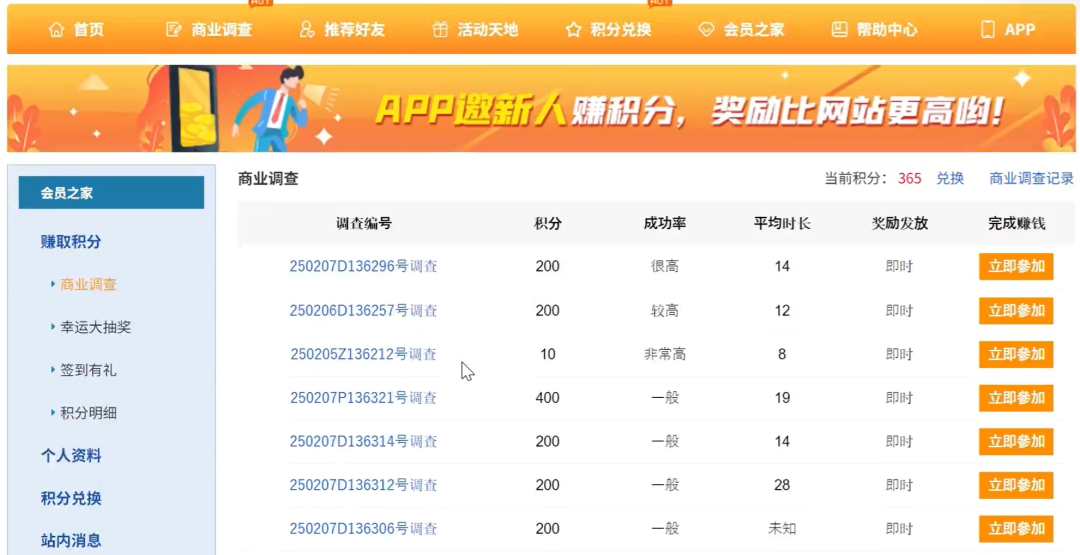Click the people icon beside 推荐好友
Viewport: 1080px width, 555px height.
(x=307, y=30)
